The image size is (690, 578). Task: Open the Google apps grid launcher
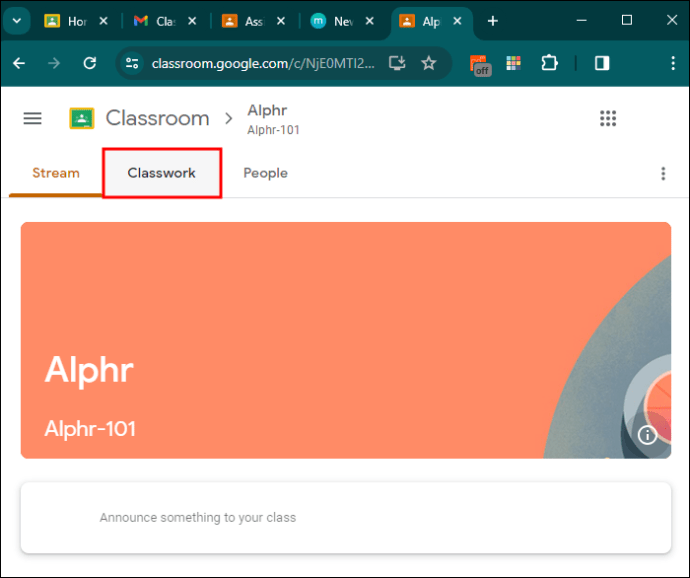click(608, 118)
